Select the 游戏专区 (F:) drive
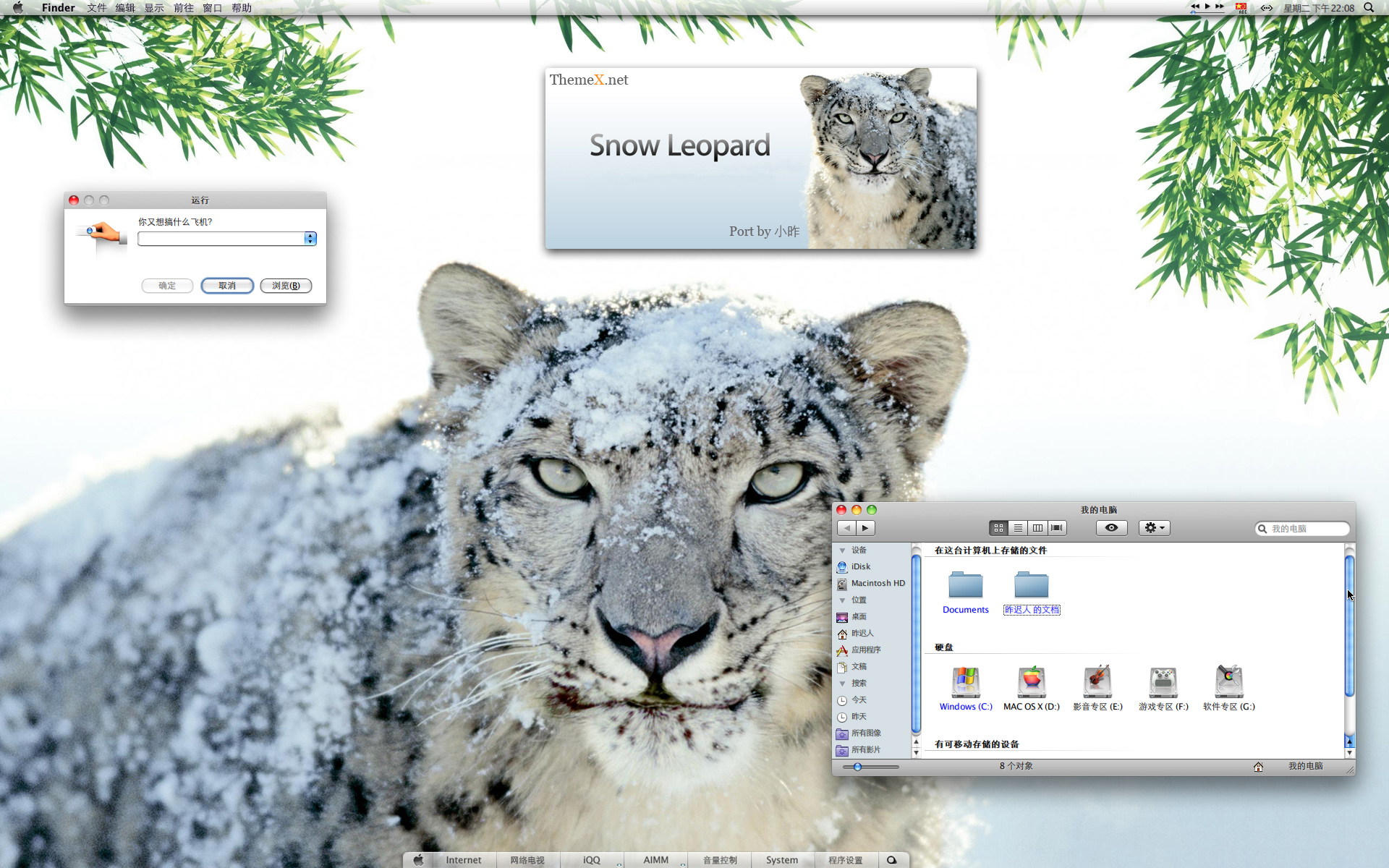This screenshot has height=868, width=1389. pos(1163,688)
